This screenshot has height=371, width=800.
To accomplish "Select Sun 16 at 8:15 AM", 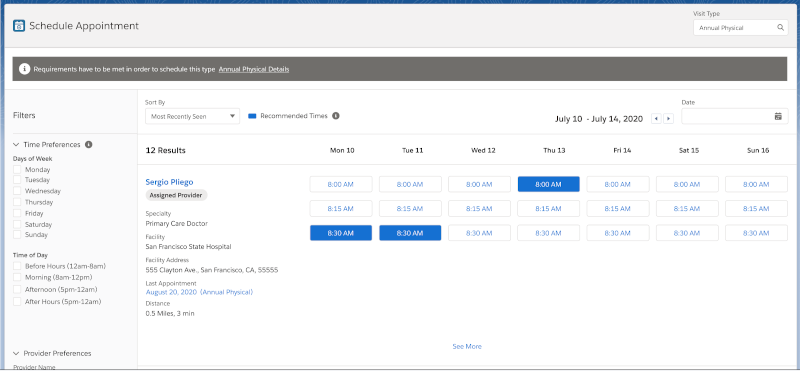I will tap(756, 209).
